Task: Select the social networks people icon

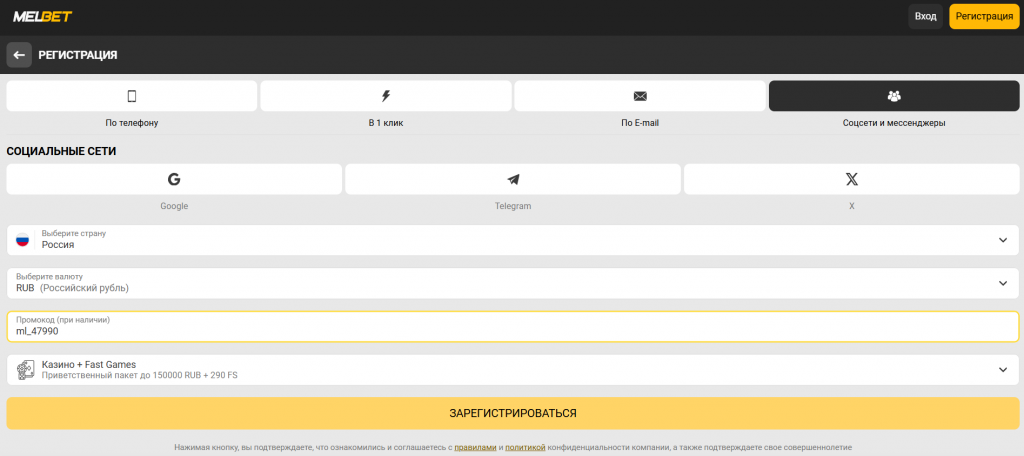Action: coord(894,96)
